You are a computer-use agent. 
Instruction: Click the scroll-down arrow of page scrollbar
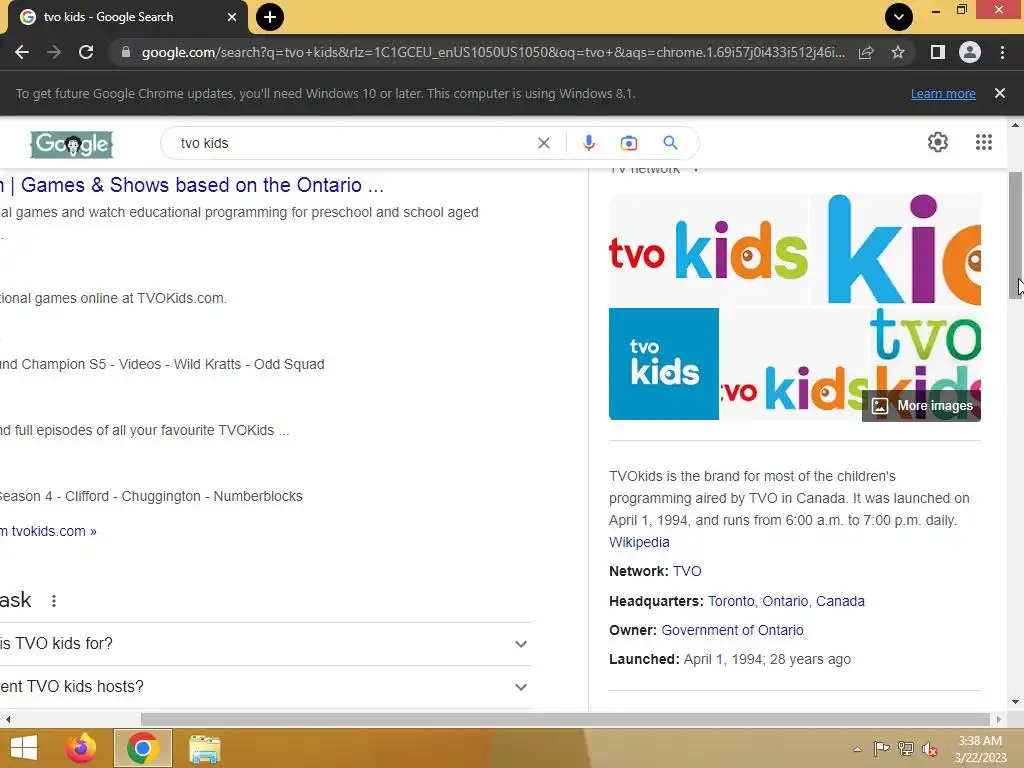click(1015, 702)
